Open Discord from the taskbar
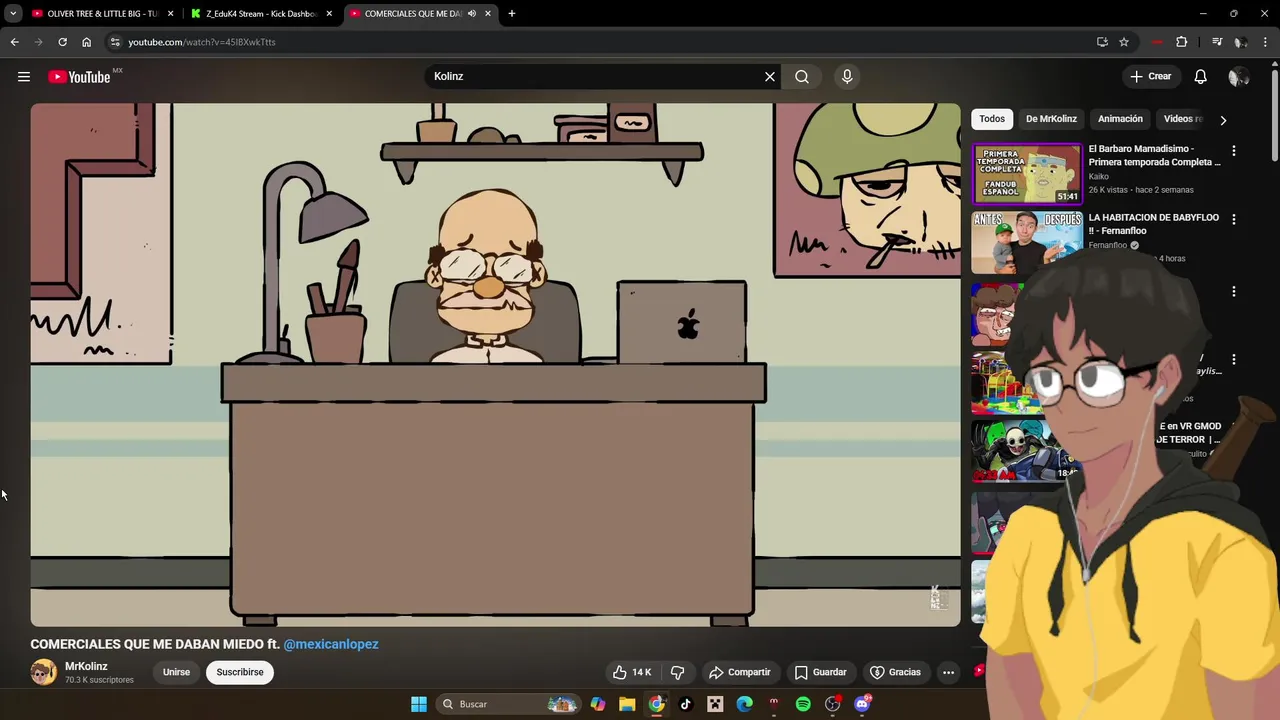Image resolution: width=1280 pixels, height=720 pixels. point(862,704)
